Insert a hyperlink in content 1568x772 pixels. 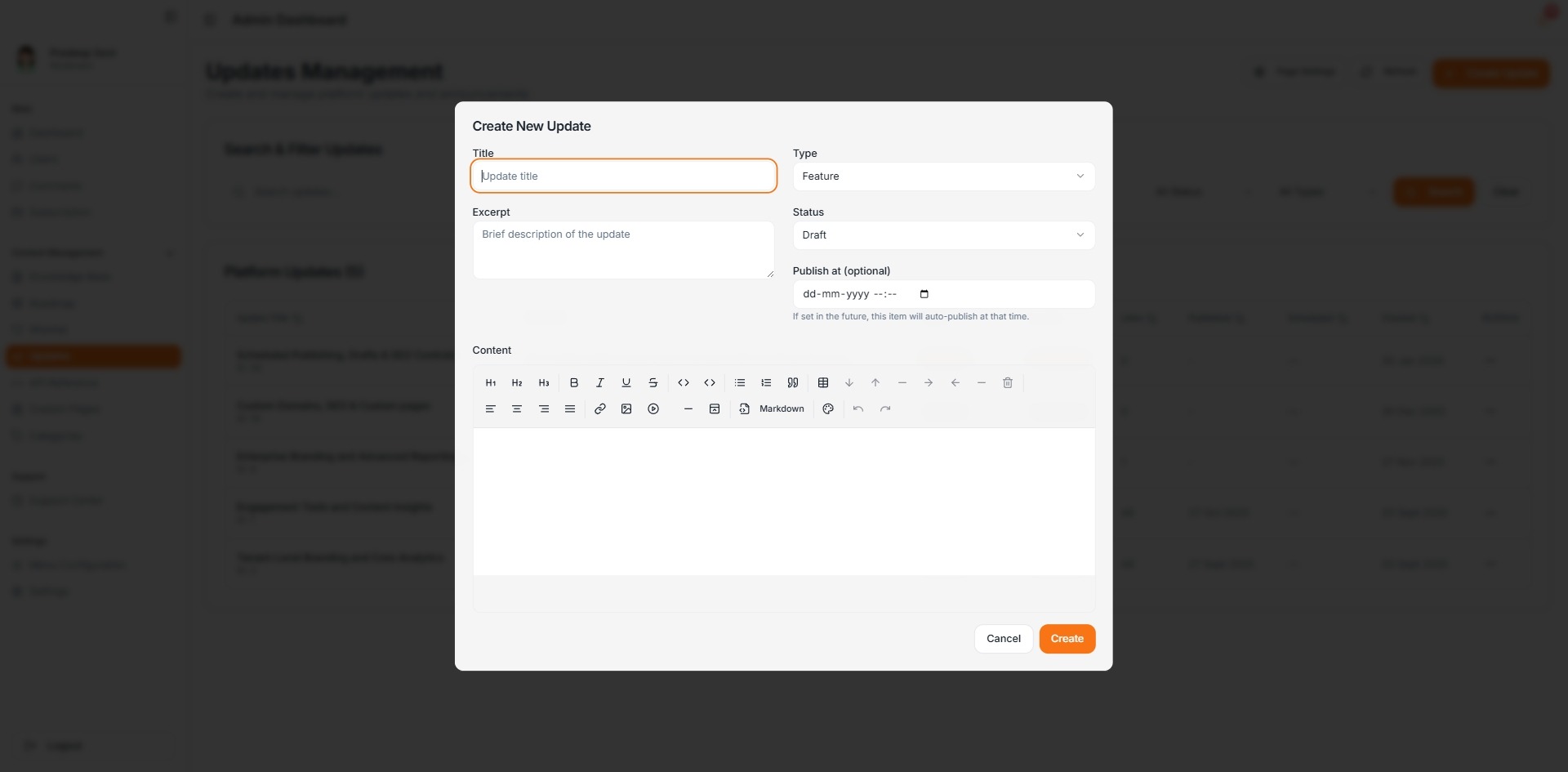click(600, 409)
